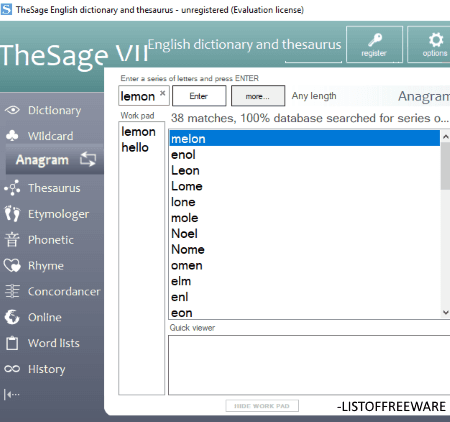Click the results list scrollbar thumb
450x422 pixels.
coord(445,166)
